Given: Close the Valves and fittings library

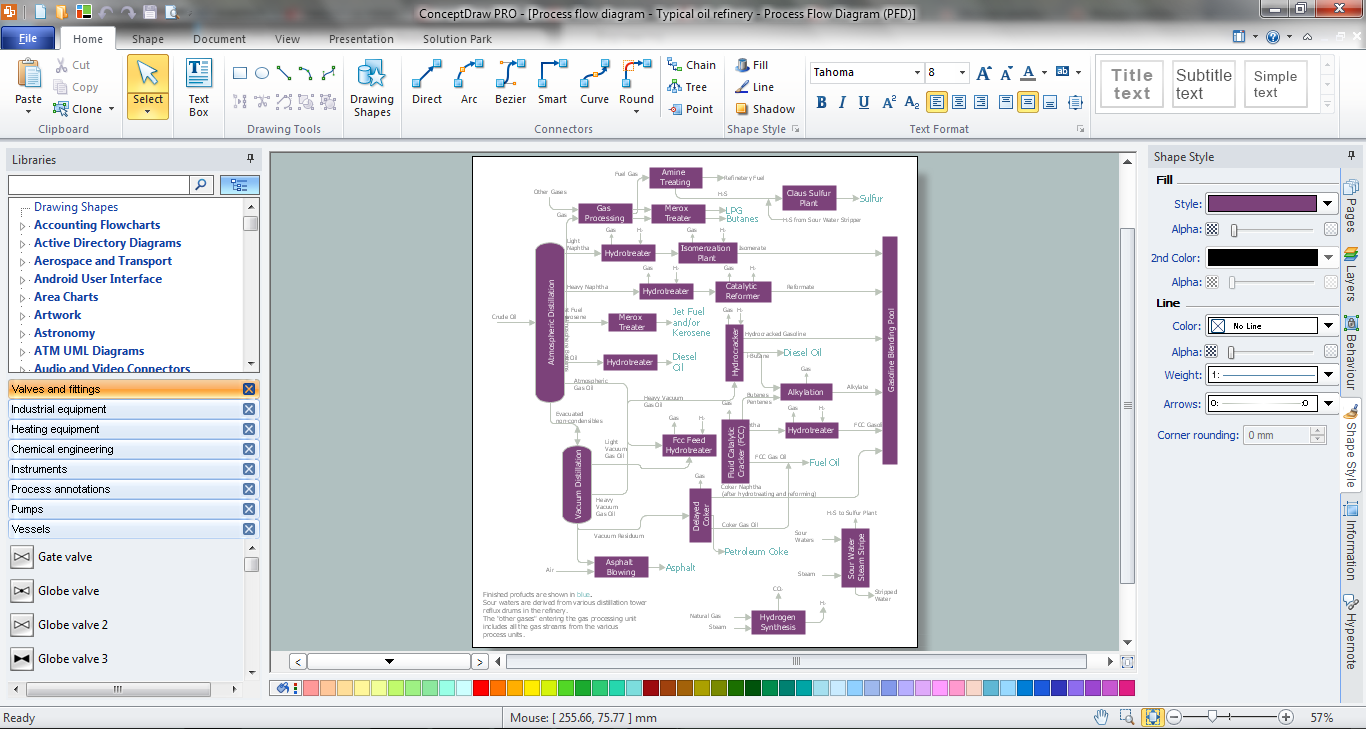Looking at the screenshot, I should click(x=249, y=389).
